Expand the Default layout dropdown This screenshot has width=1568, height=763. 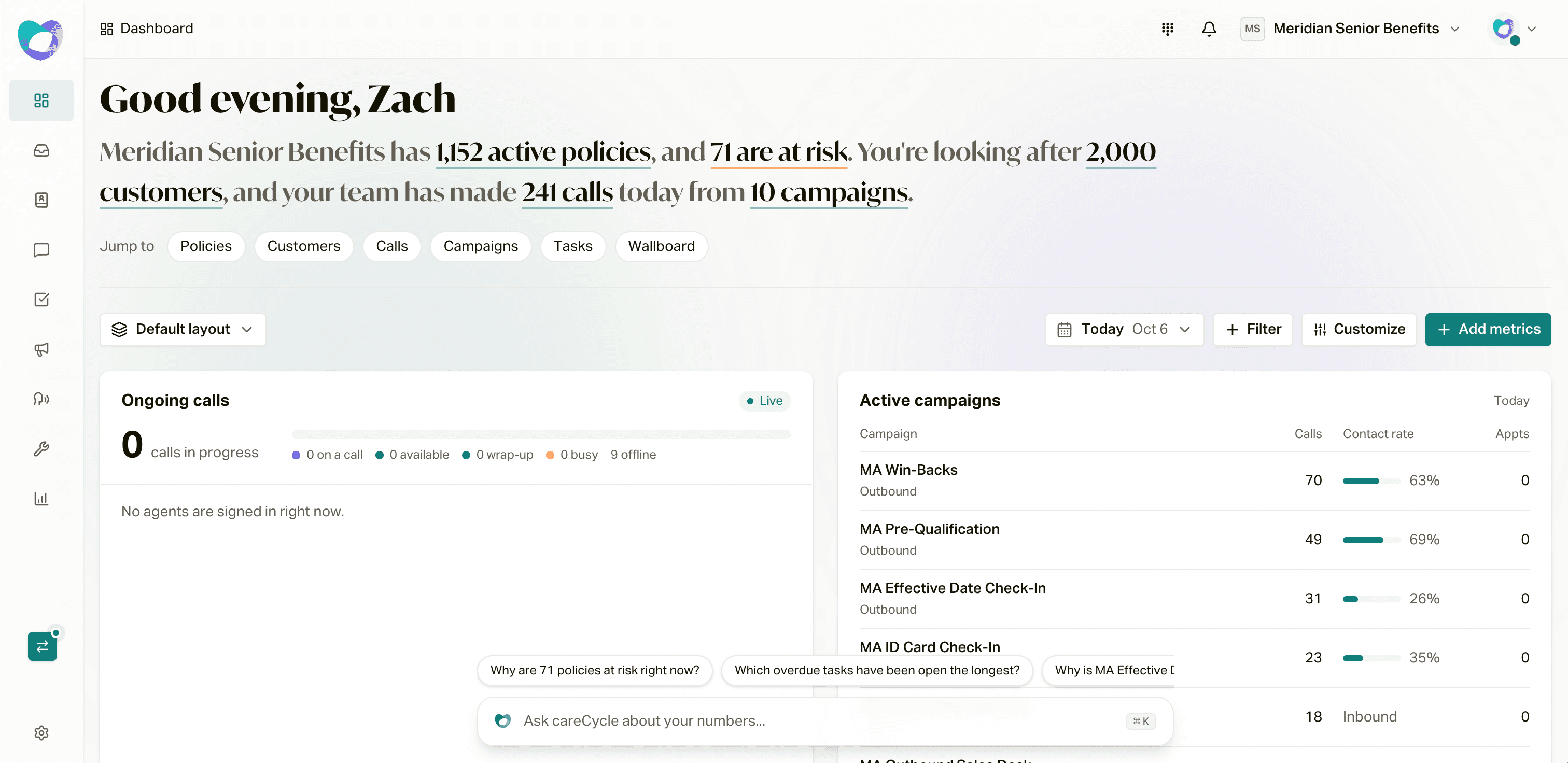[183, 329]
